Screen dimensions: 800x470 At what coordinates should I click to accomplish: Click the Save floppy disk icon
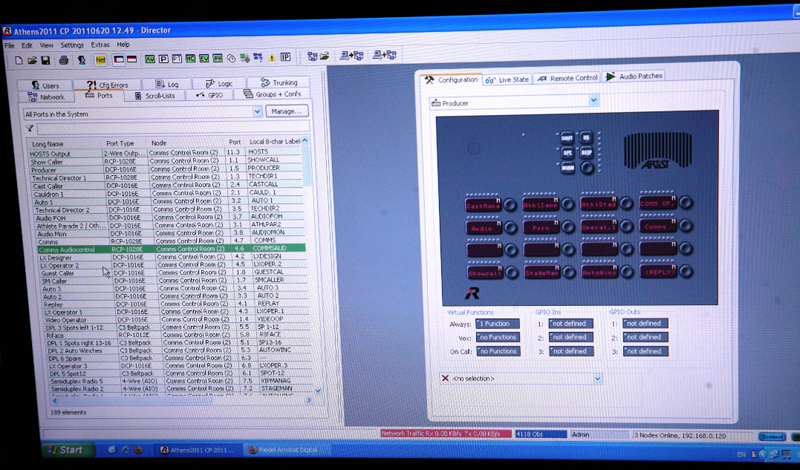(x=45, y=60)
